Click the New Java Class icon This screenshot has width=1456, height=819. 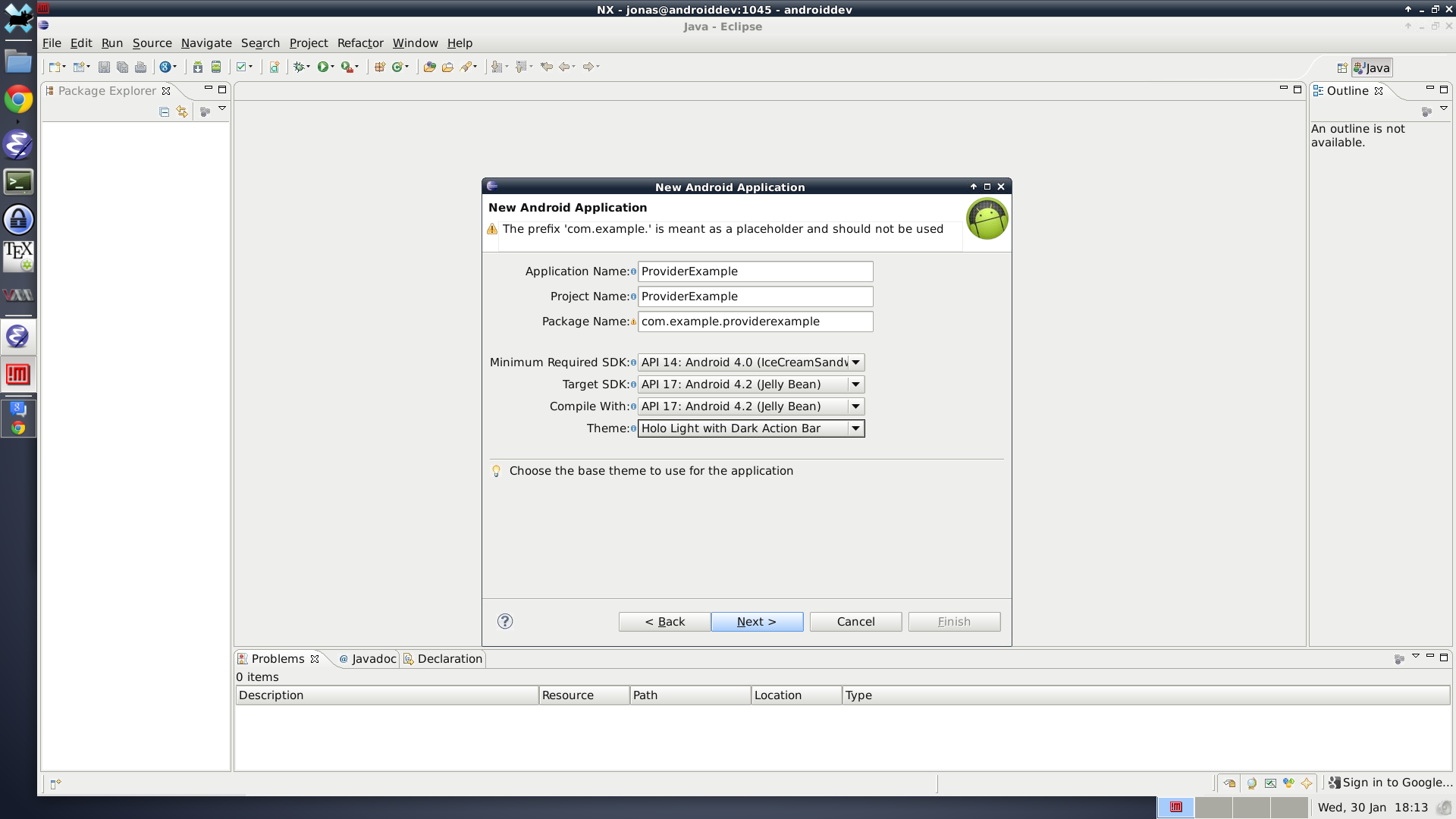coord(397,67)
